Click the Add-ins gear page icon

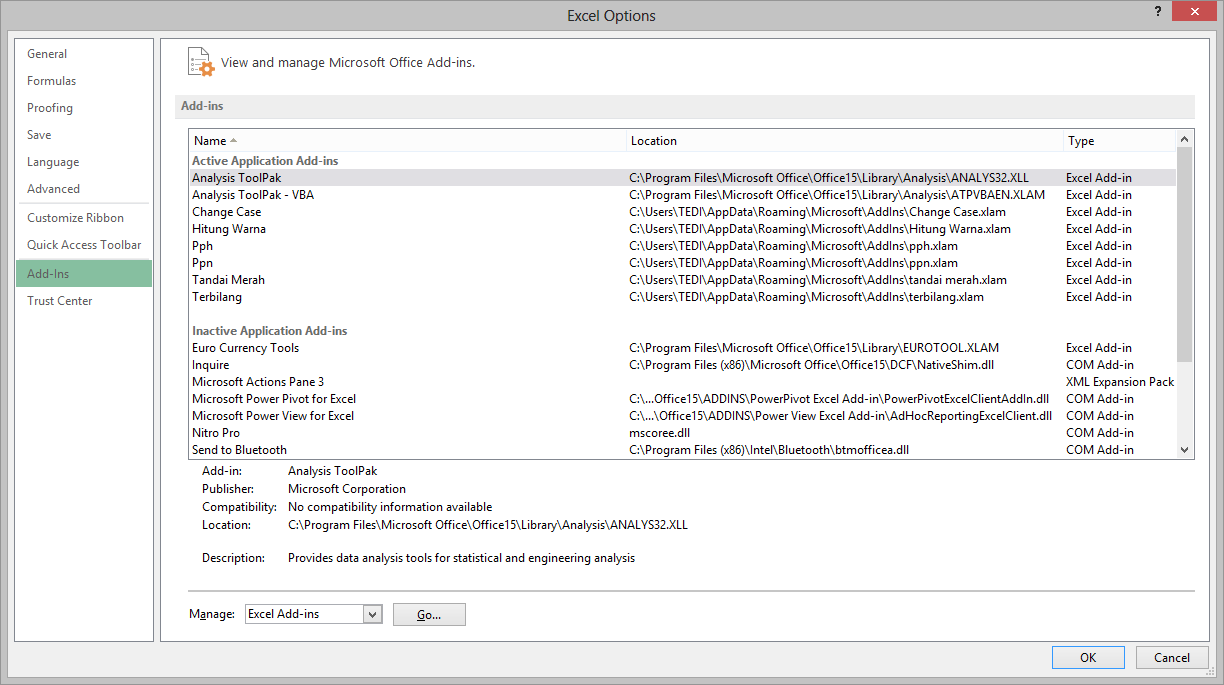click(x=201, y=62)
